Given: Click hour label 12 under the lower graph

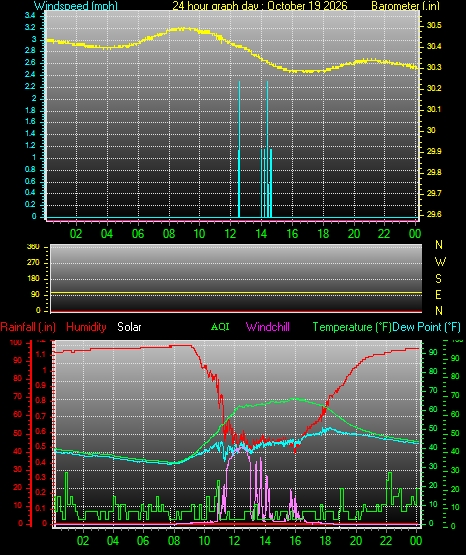Looking at the screenshot, I should click(234, 541).
